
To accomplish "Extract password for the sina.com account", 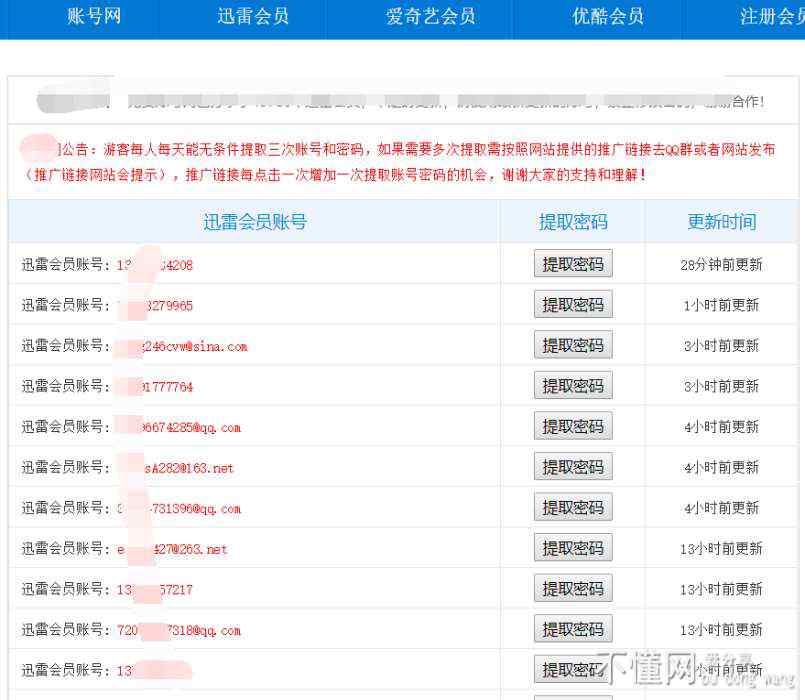I will [x=573, y=345].
